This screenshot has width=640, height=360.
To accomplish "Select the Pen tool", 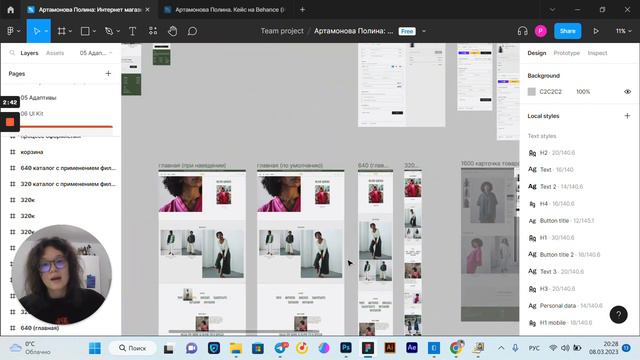I will (109, 31).
